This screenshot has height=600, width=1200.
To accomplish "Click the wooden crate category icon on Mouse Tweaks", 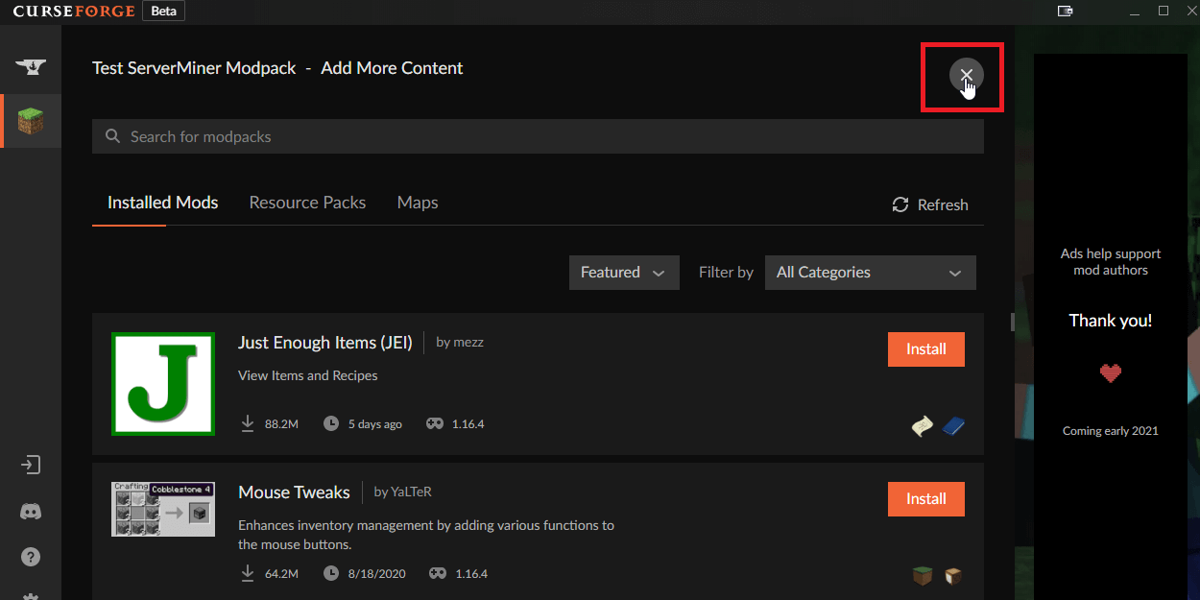I will 953,575.
